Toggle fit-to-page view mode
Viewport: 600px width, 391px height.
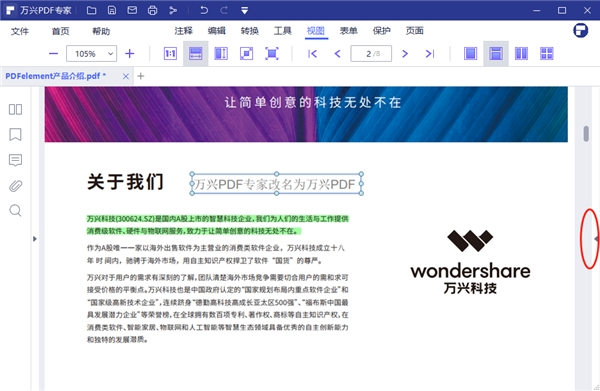pyautogui.click(x=246, y=54)
